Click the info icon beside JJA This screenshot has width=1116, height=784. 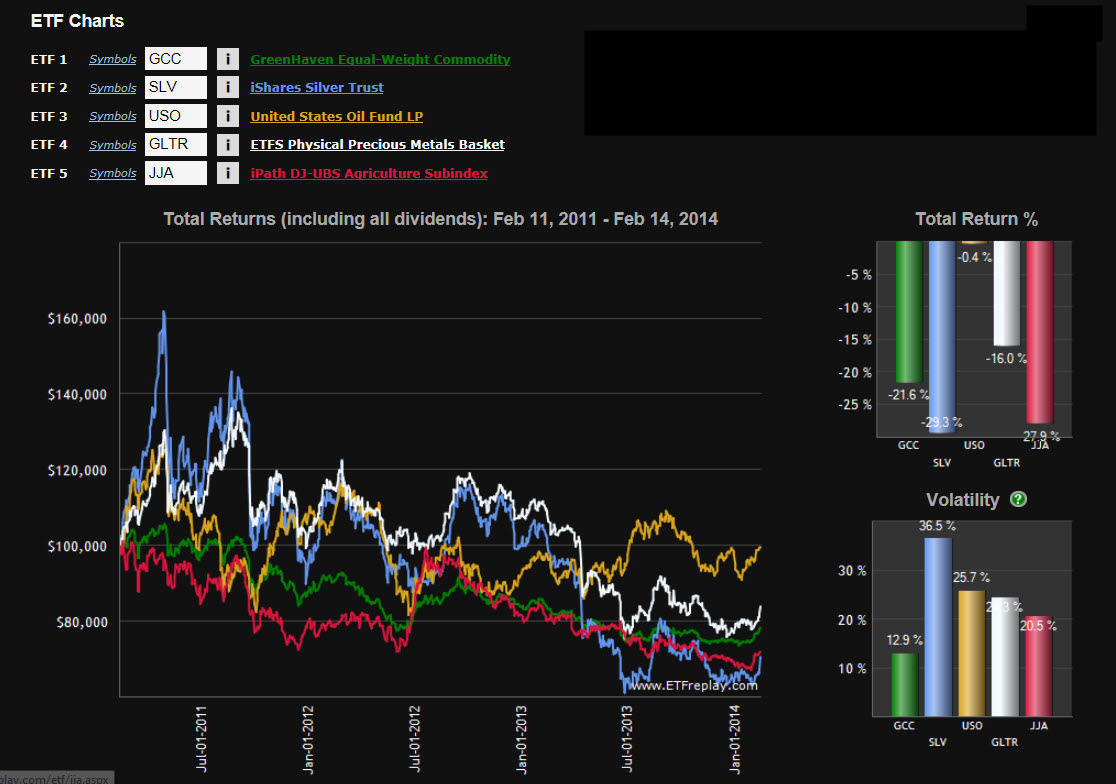228,173
